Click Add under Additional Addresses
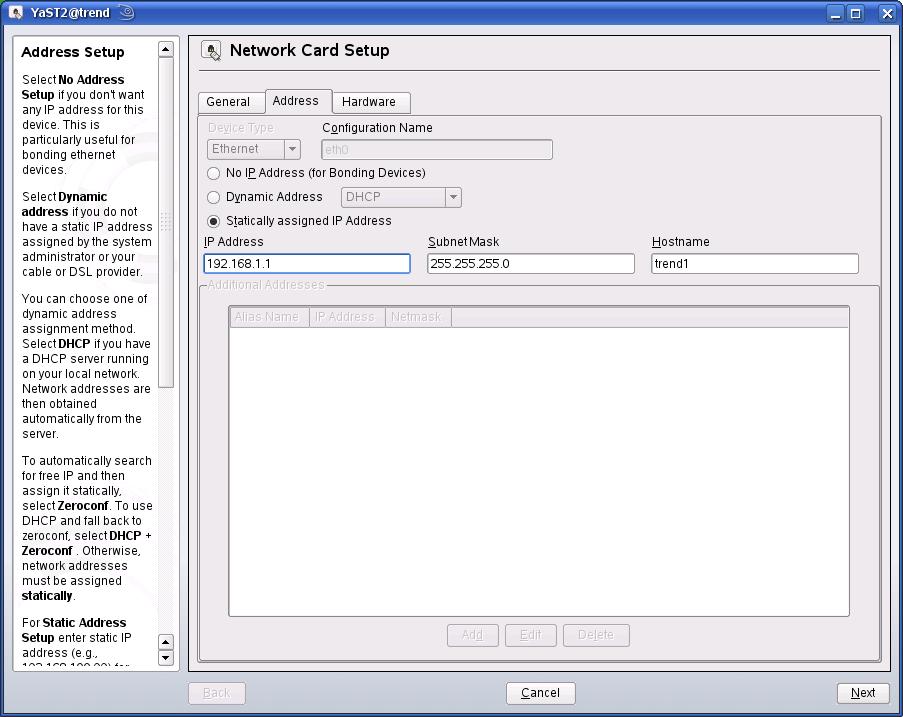This screenshot has width=903, height=717. point(472,635)
